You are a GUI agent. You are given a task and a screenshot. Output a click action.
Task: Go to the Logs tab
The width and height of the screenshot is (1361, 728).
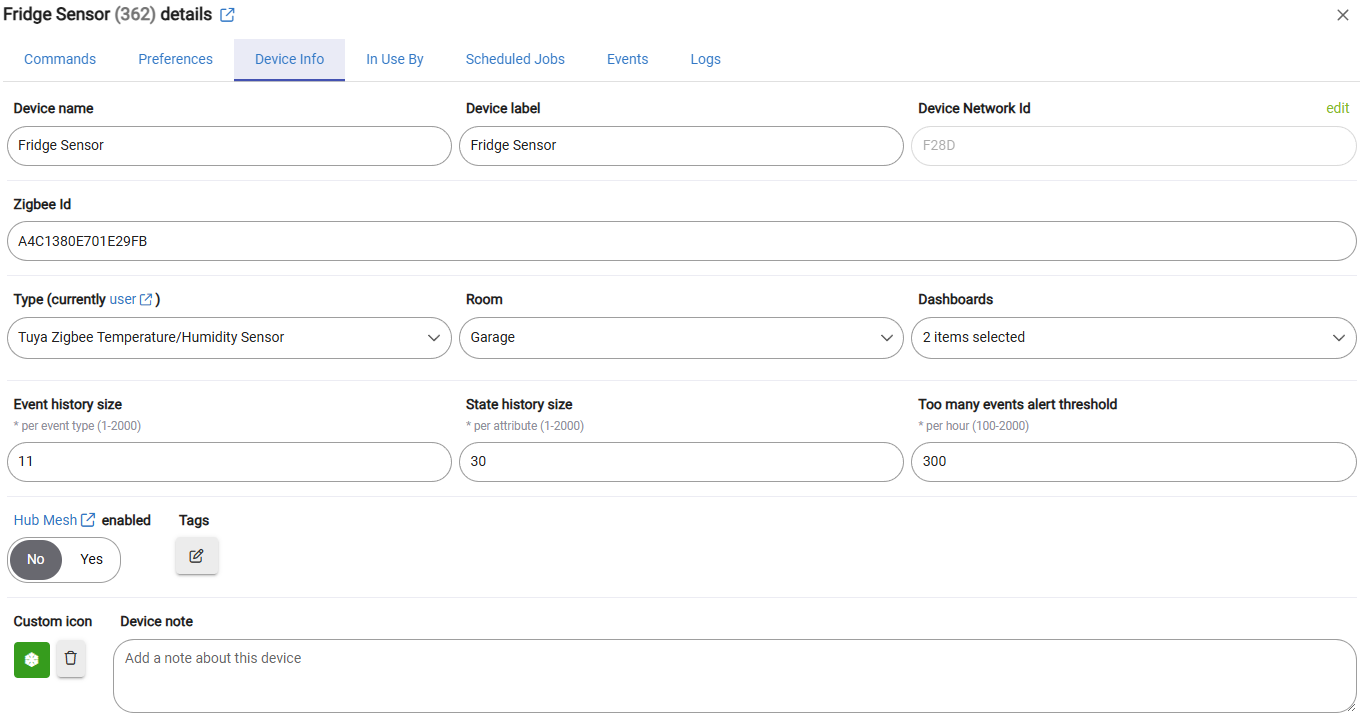[705, 60]
